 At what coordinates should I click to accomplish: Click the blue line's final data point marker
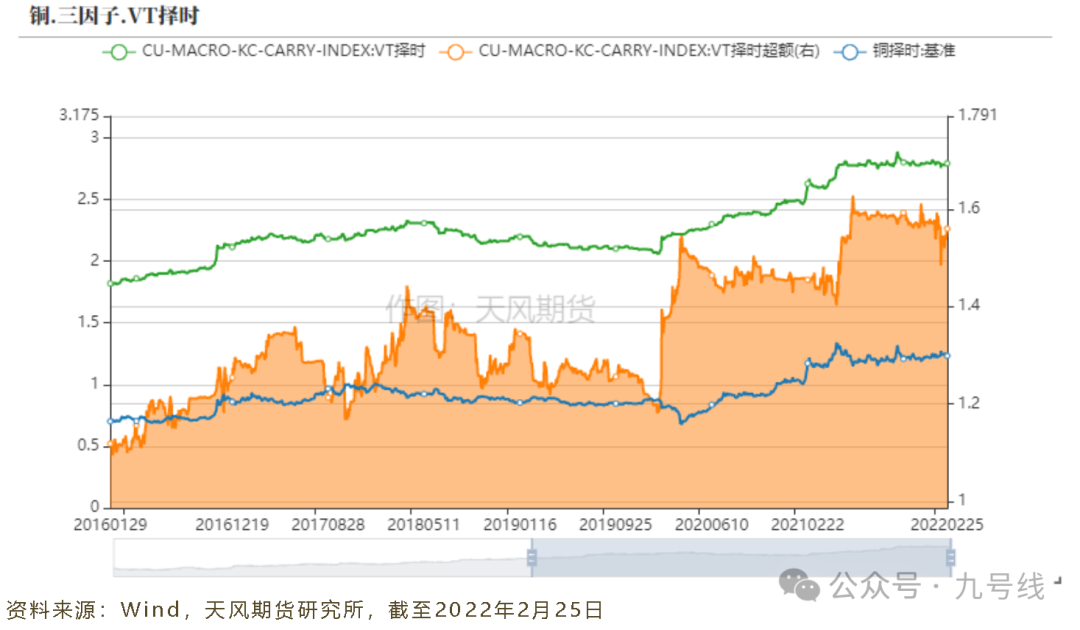[946, 355]
